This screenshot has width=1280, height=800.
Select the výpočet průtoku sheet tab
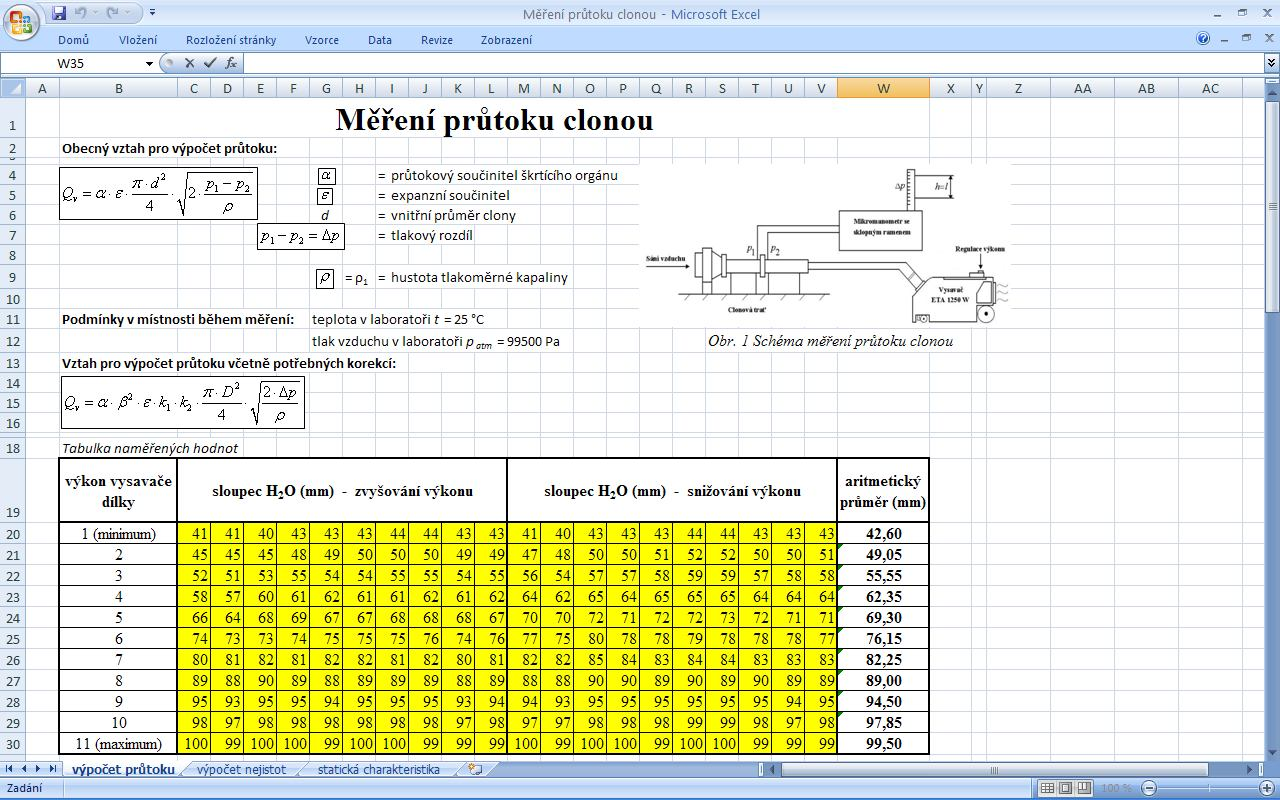[x=123, y=769]
